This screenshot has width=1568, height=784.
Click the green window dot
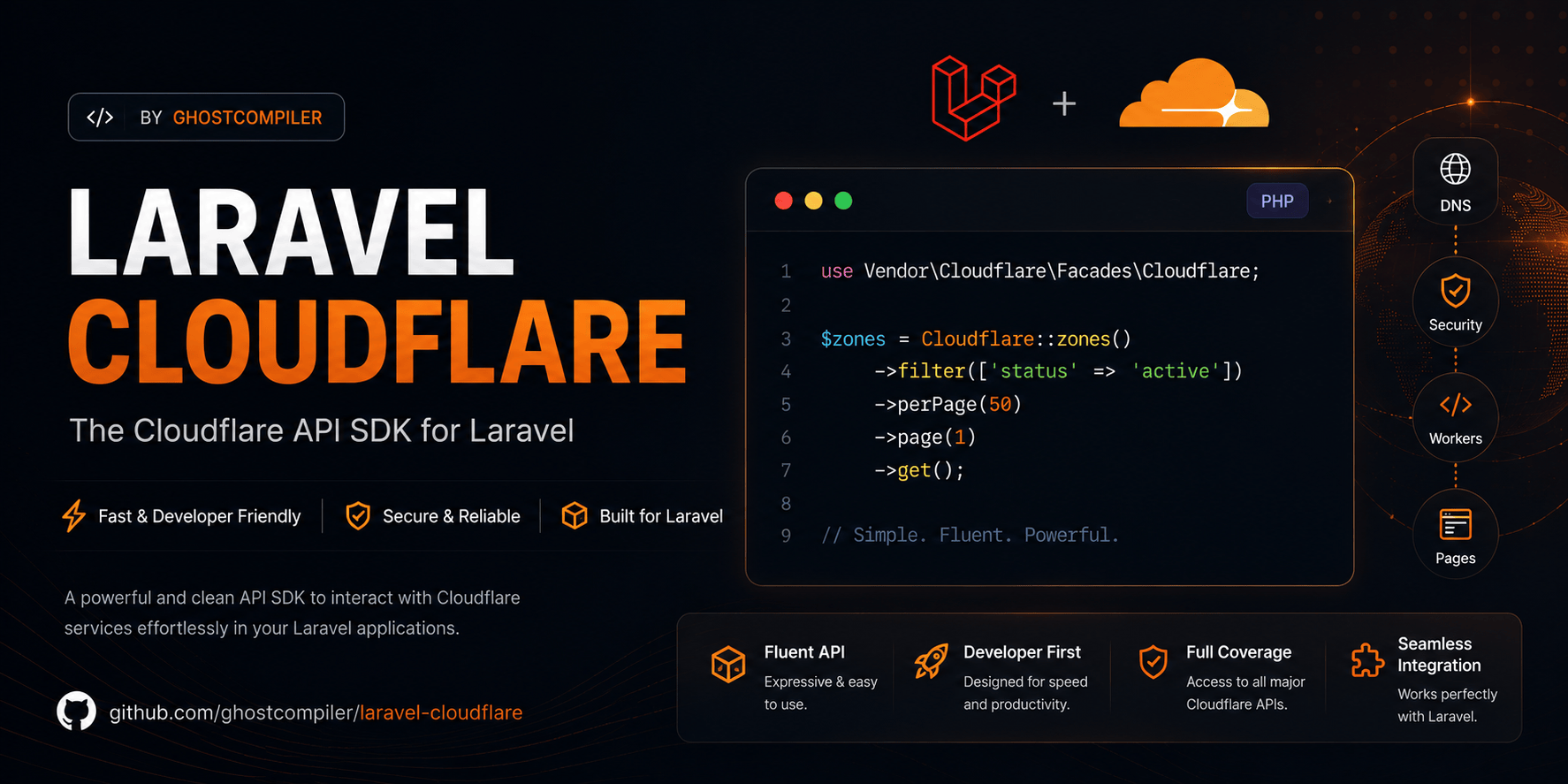coord(843,201)
